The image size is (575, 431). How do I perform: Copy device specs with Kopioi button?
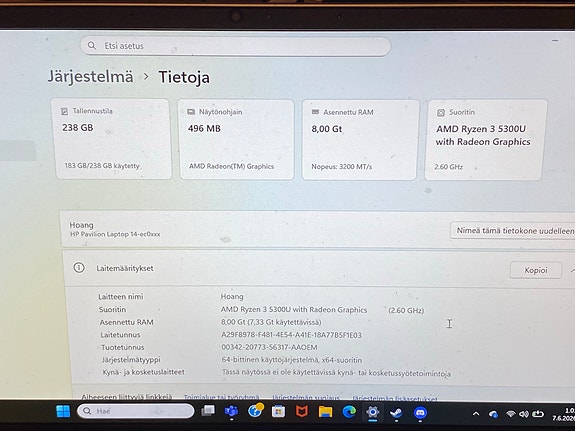(x=536, y=270)
